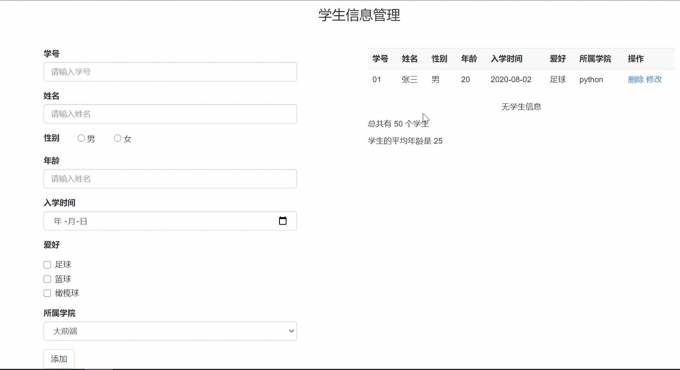Viewport: 680px width, 370px height.
Task: Focus the 年龄 input field
Action: click(170, 179)
